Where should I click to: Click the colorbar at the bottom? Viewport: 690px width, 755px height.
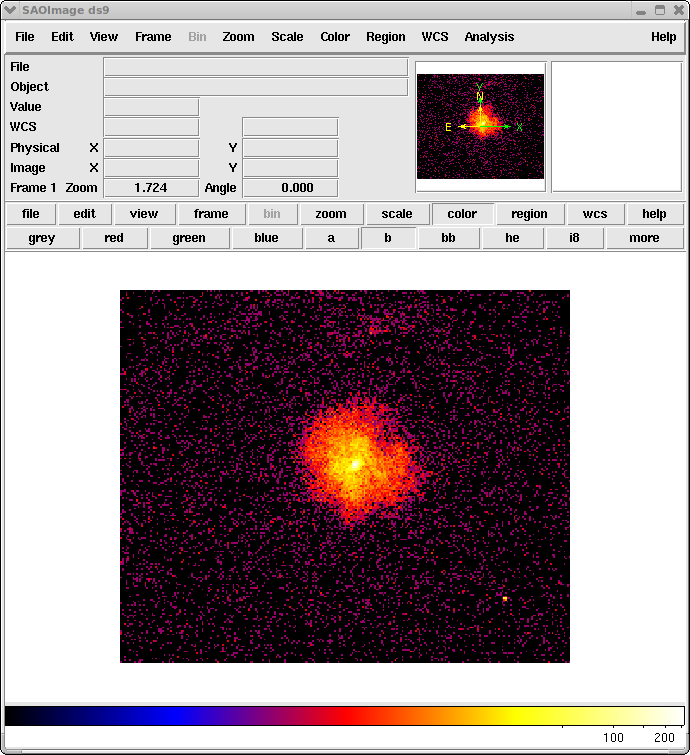(344, 716)
